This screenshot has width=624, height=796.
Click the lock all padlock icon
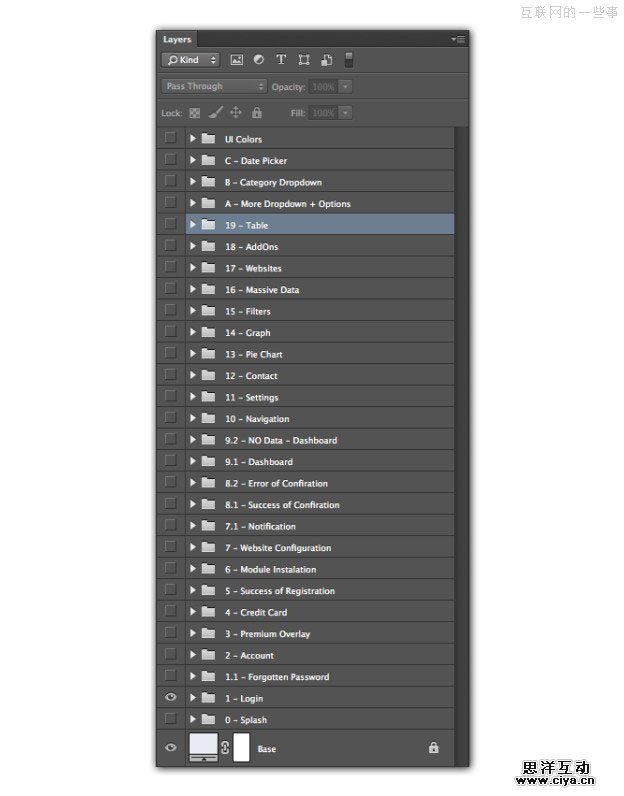point(257,113)
